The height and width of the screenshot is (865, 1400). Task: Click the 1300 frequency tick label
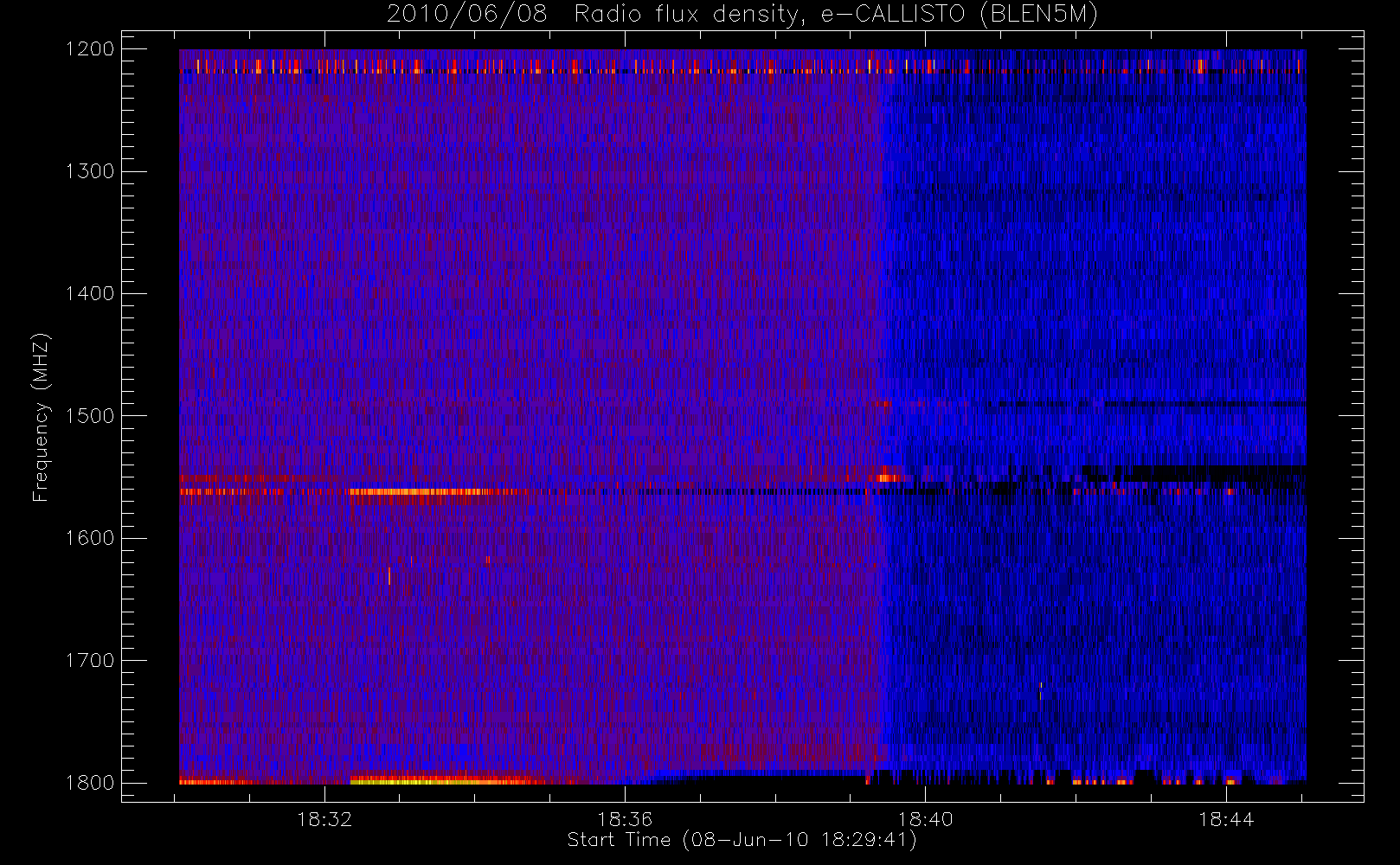(90, 171)
